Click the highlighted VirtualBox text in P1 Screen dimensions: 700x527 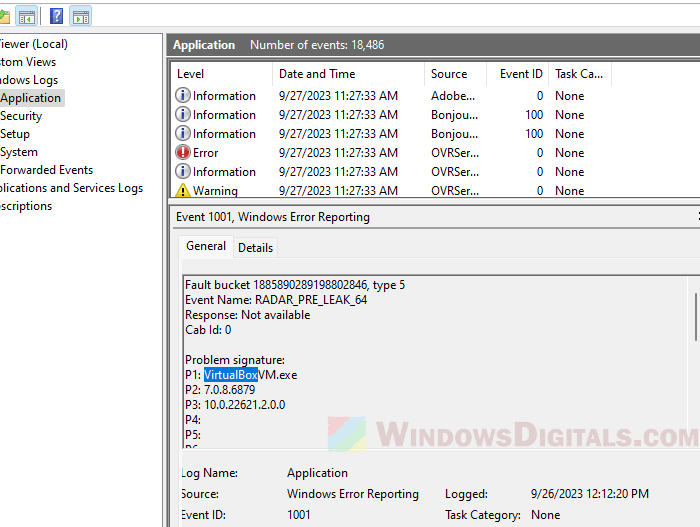point(231,375)
